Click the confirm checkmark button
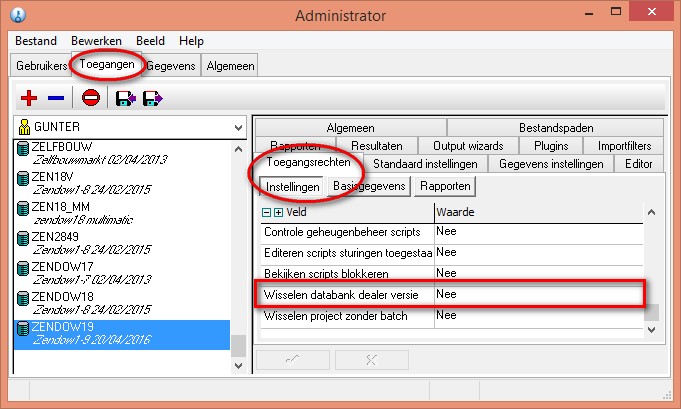Image resolution: width=681 pixels, height=409 pixels. (x=293, y=360)
